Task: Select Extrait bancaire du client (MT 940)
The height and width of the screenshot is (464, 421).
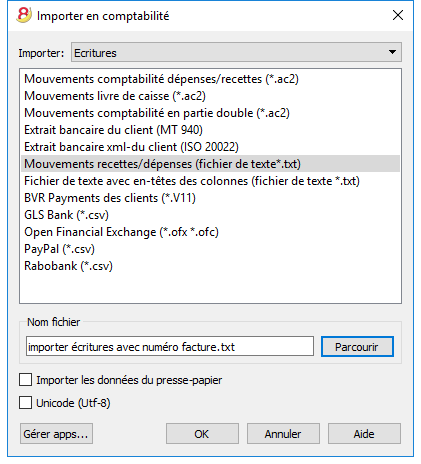Action: [113, 130]
